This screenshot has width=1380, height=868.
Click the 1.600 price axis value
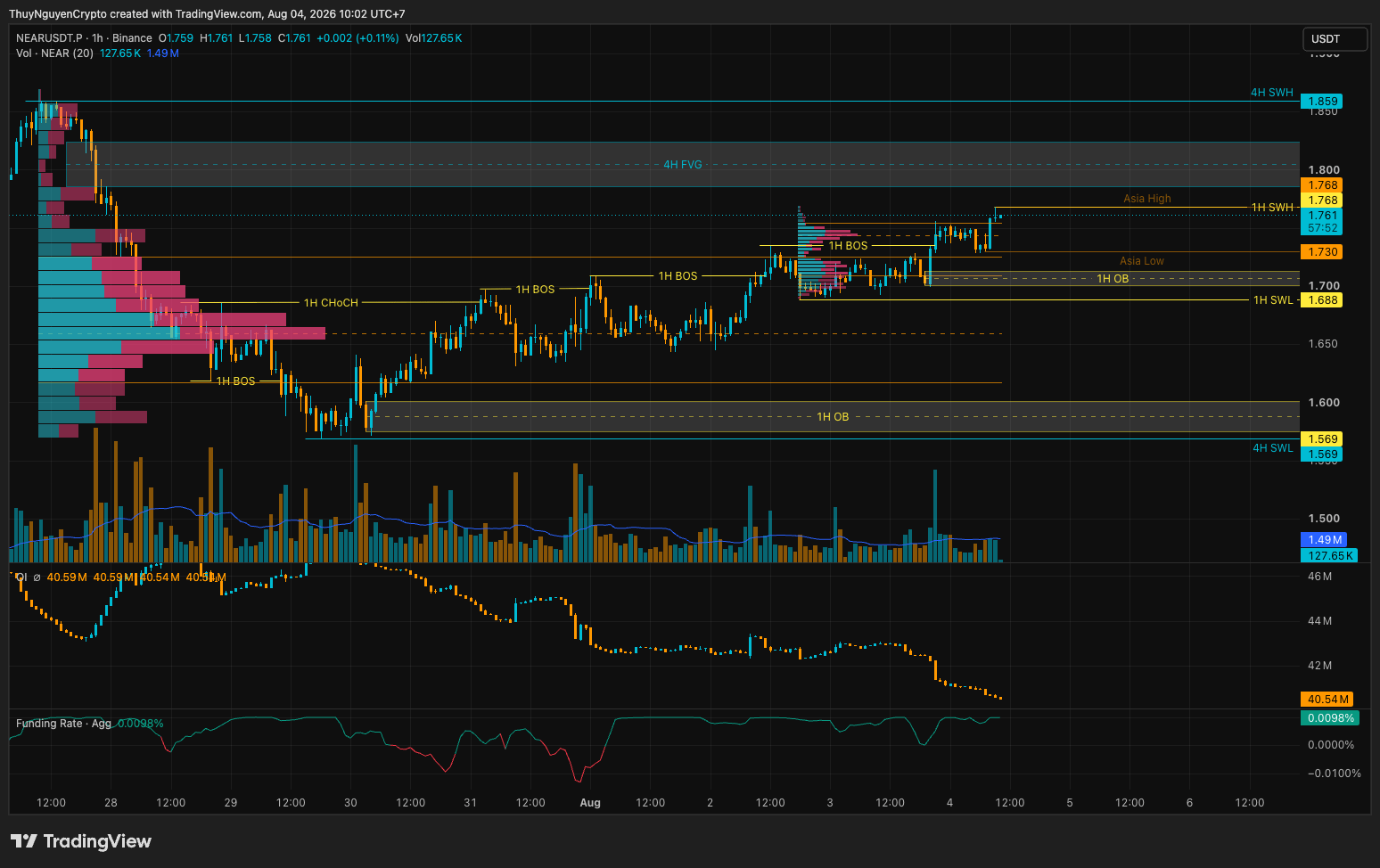click(x=1324, y=403)
